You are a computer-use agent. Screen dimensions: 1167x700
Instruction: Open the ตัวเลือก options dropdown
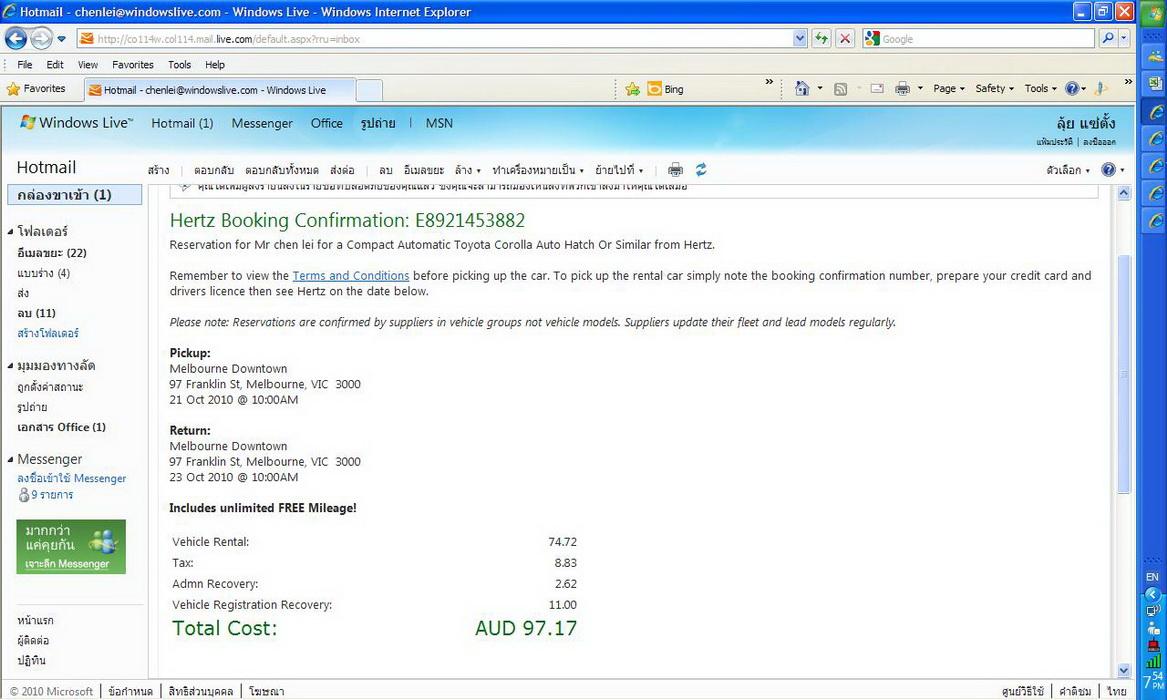(x=1068, y=170)
